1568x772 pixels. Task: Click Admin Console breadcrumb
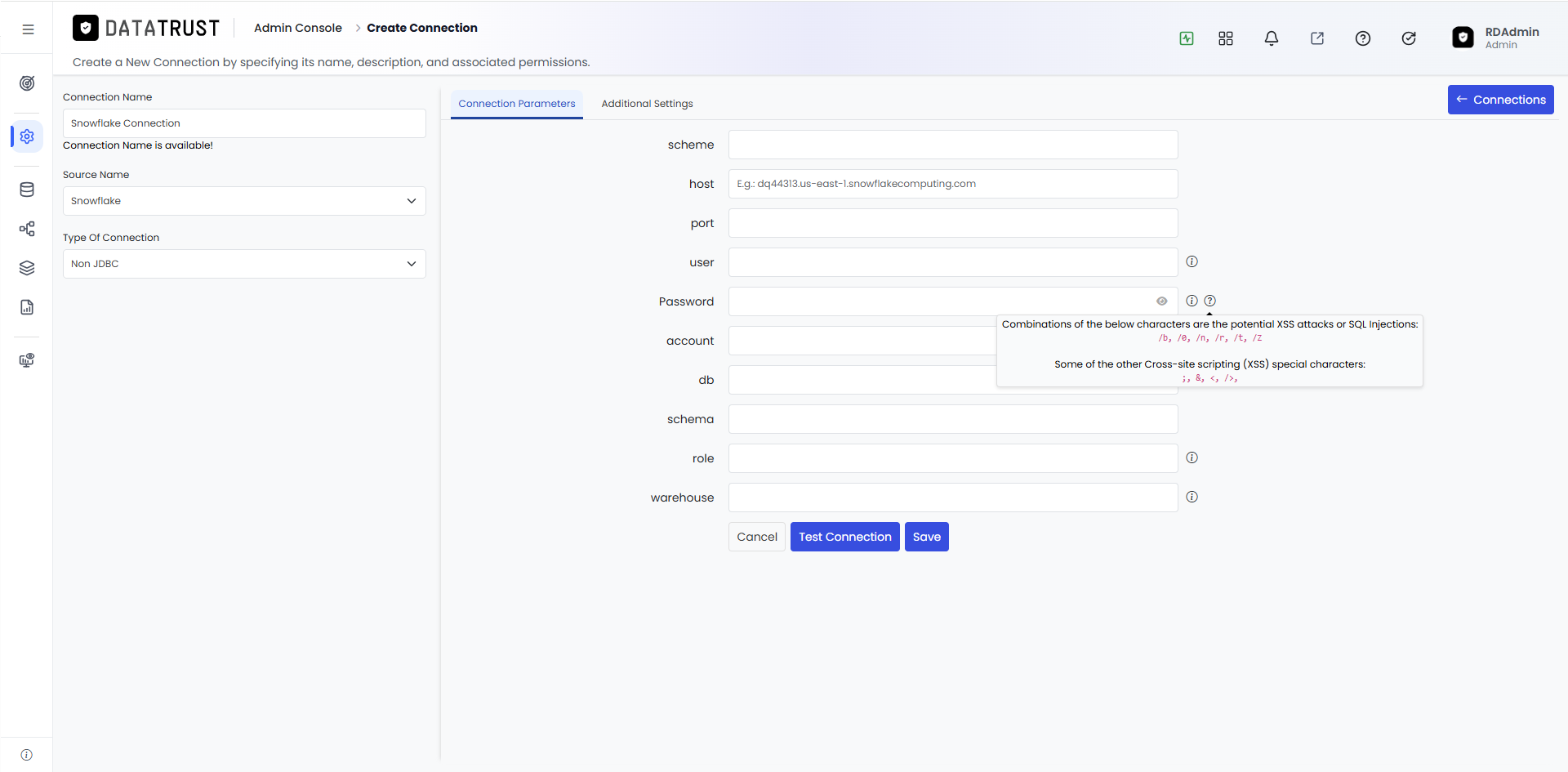(x=298, y=28)
